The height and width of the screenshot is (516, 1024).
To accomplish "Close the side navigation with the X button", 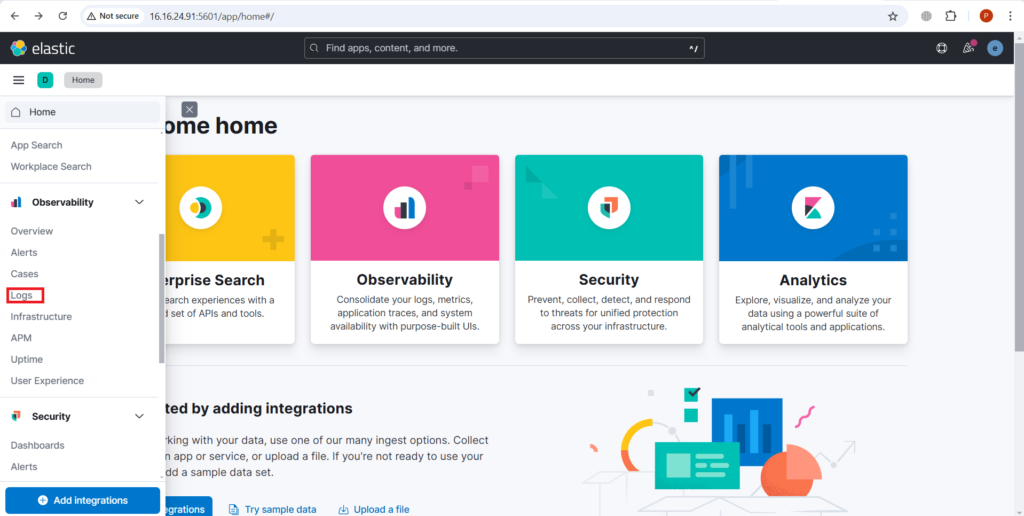I will (189, 109).
